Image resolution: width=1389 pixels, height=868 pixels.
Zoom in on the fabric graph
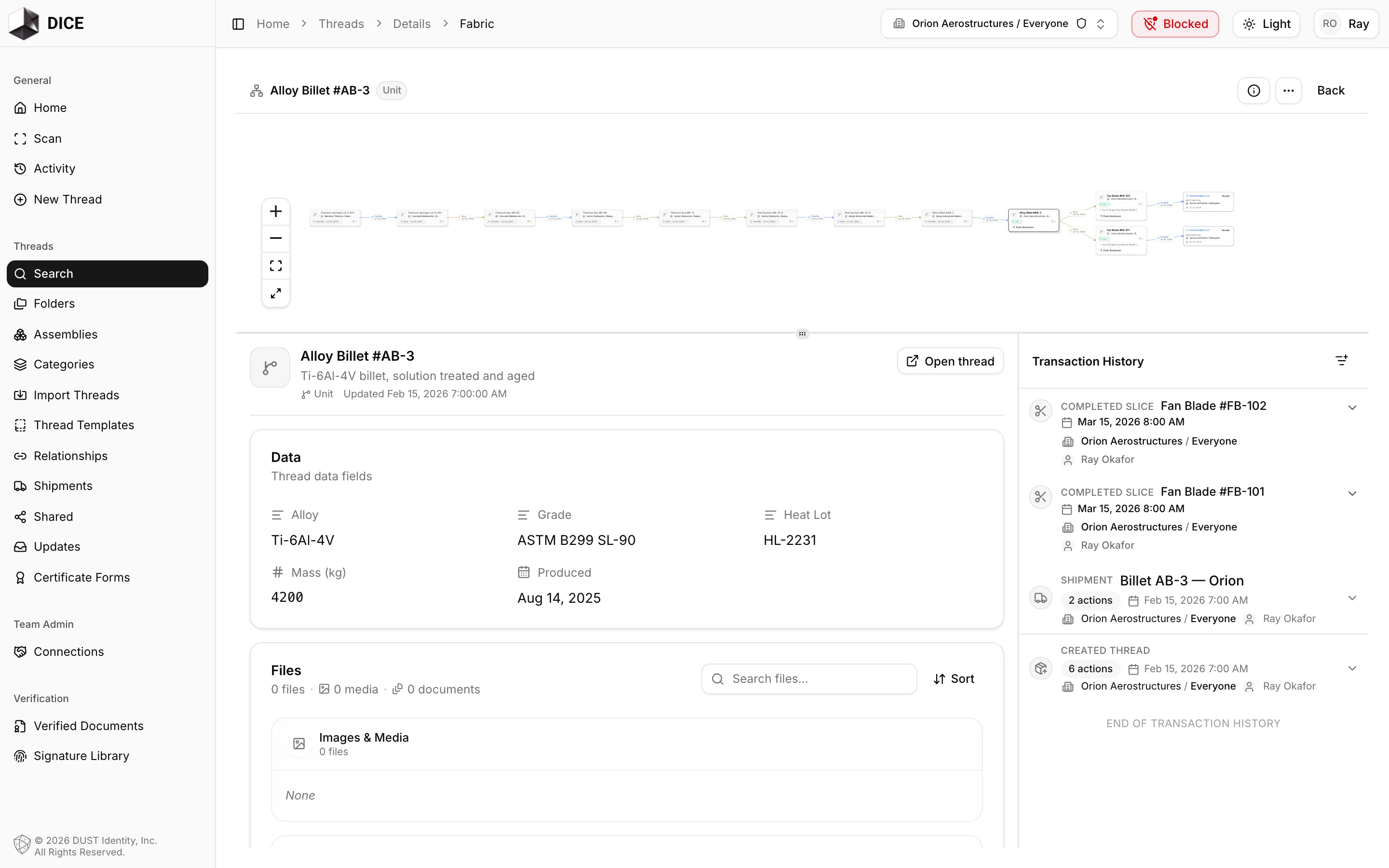tap(276, 211)
